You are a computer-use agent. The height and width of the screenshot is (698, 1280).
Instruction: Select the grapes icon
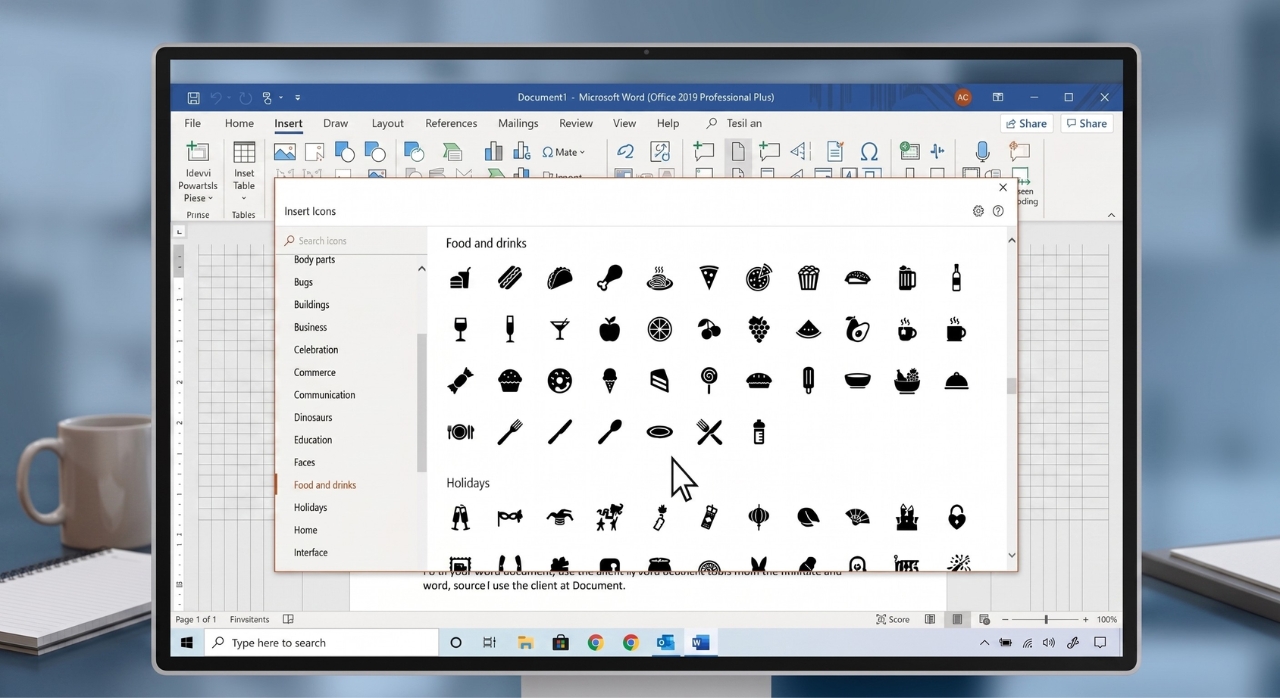759,329
